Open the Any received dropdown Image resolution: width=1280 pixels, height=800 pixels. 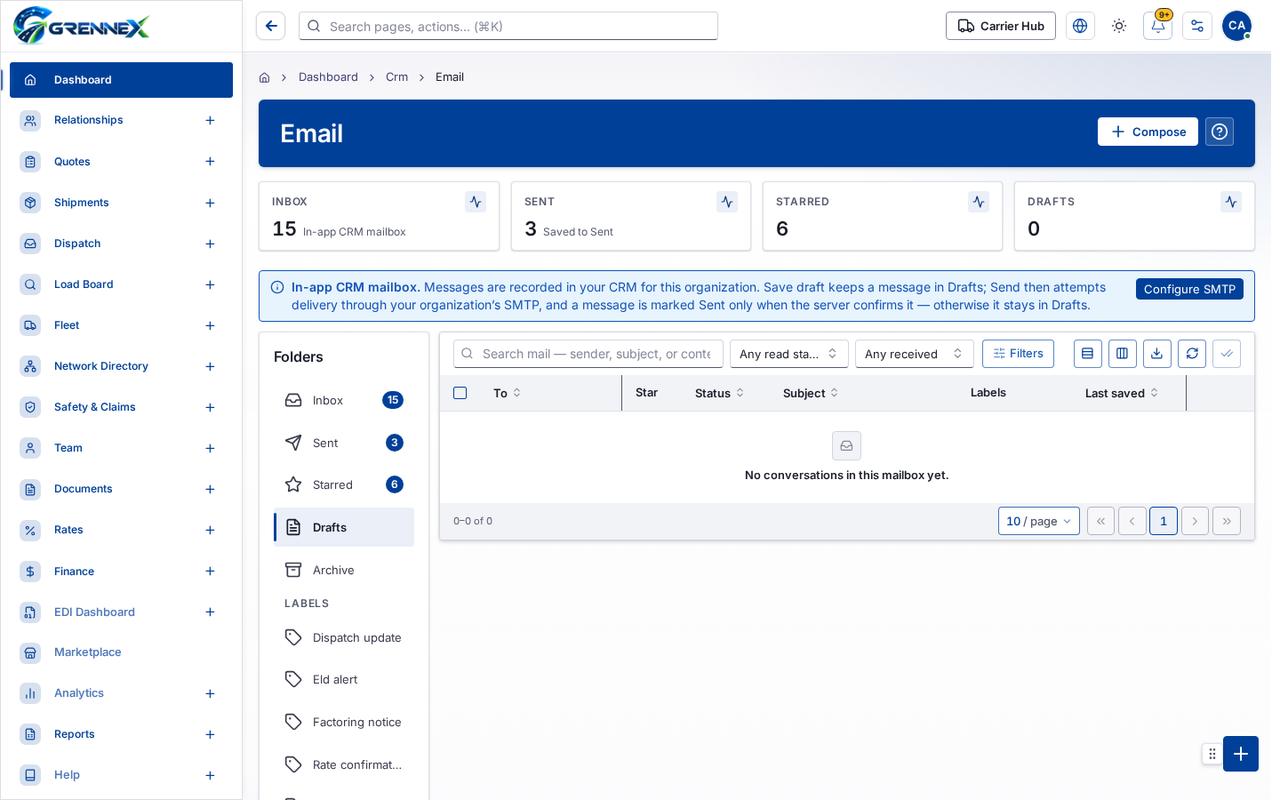pyautogui.click(x=914, y=354)
